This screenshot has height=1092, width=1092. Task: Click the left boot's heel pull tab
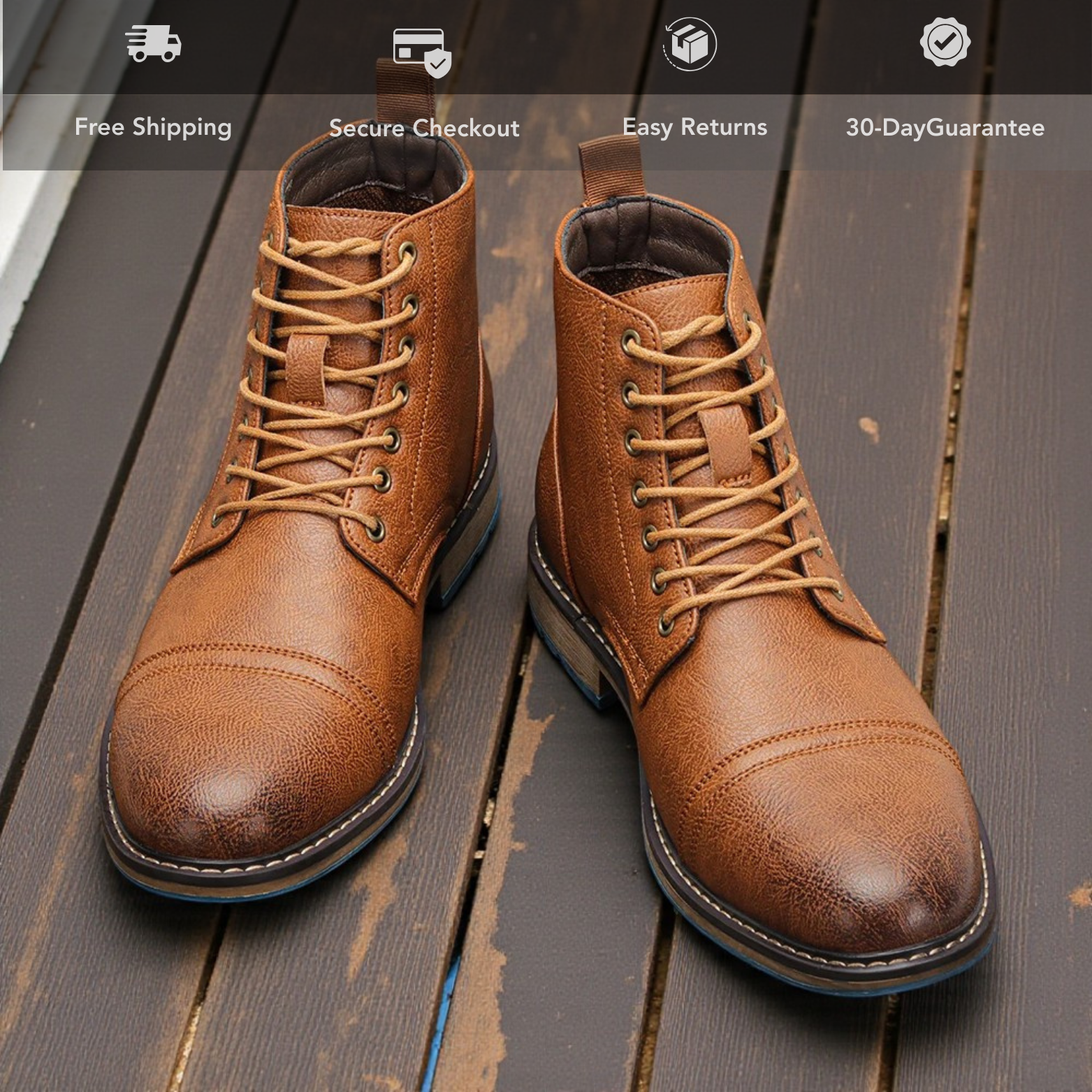tap(404, 91)
